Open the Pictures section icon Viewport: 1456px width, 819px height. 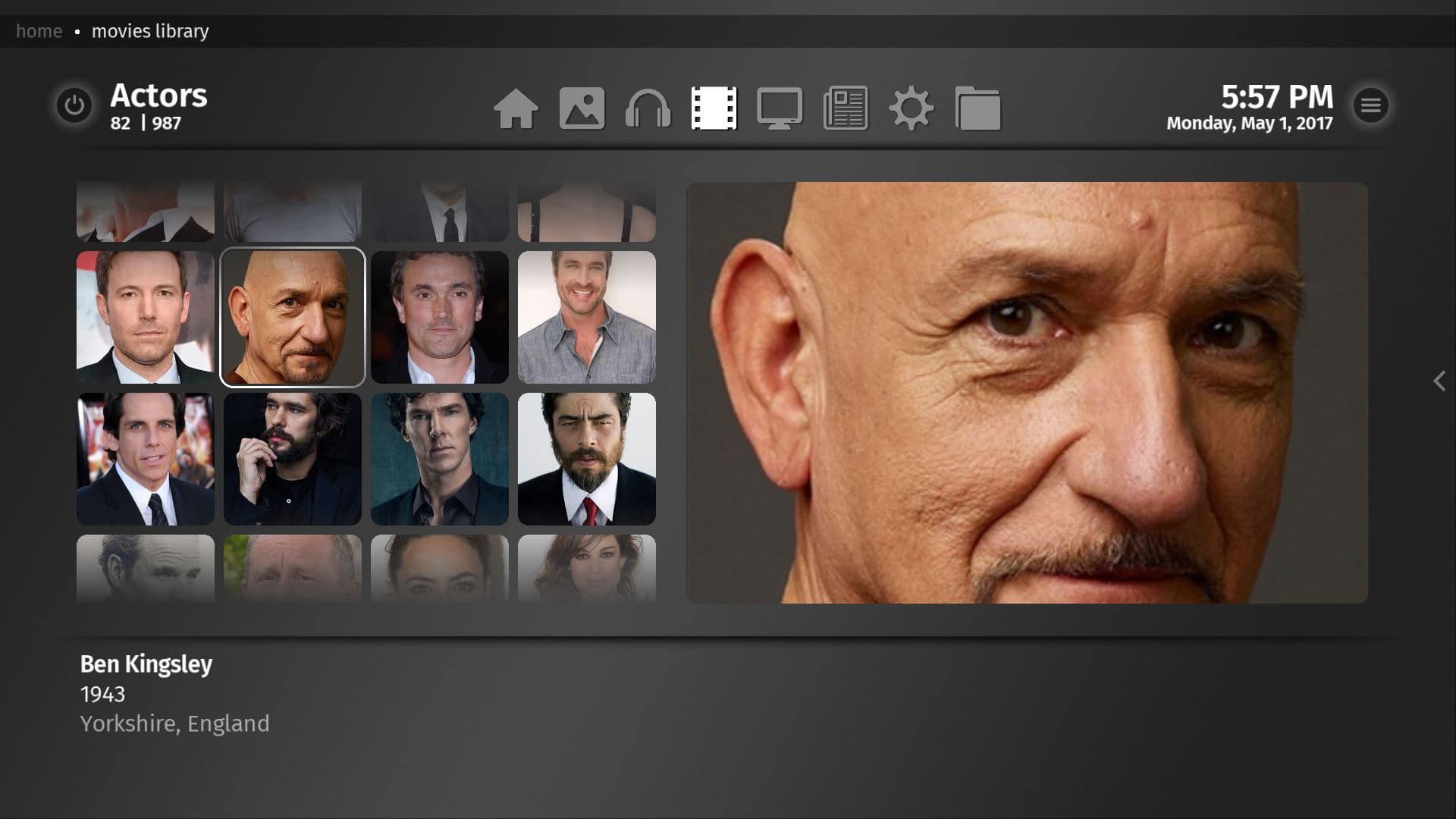(582, 108)
